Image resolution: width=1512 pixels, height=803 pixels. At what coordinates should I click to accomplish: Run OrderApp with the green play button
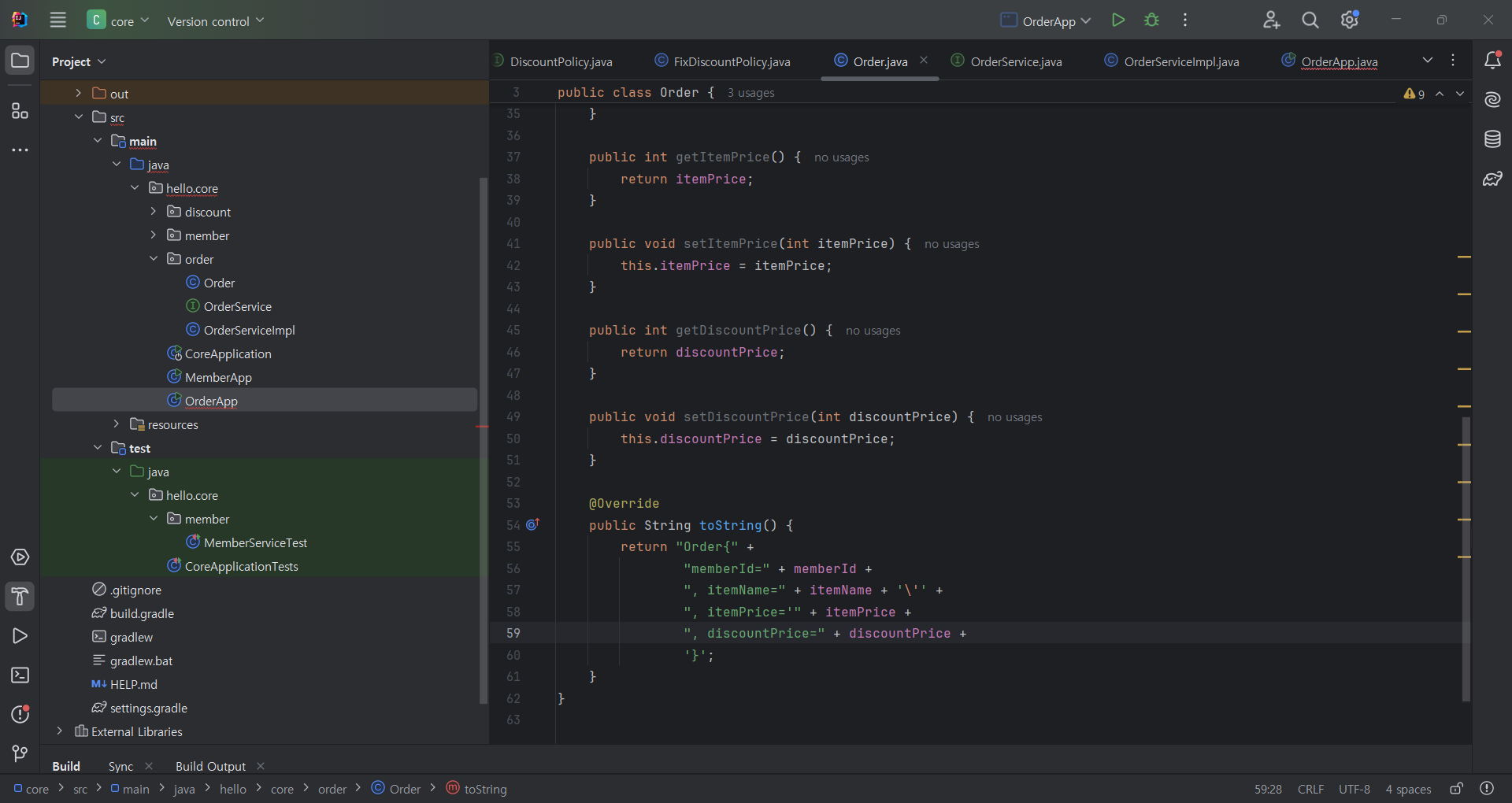pos(1117,20)
